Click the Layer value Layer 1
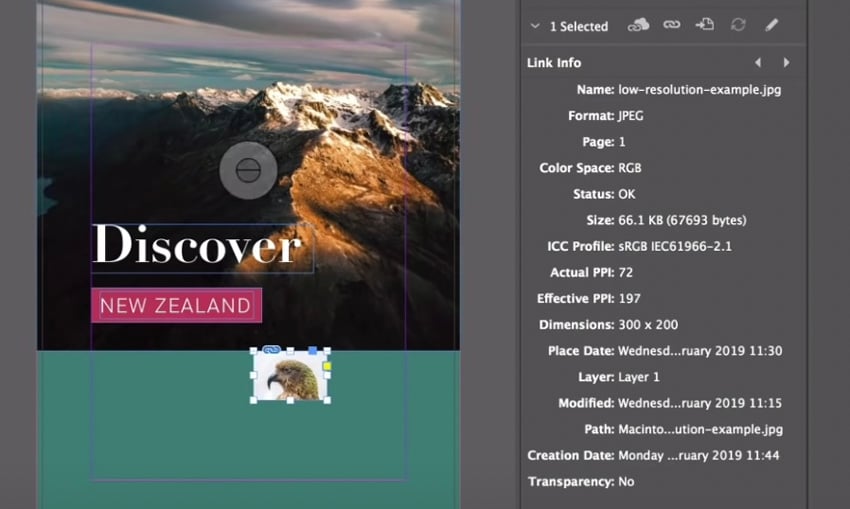850x509 pixels. (639, 377)
